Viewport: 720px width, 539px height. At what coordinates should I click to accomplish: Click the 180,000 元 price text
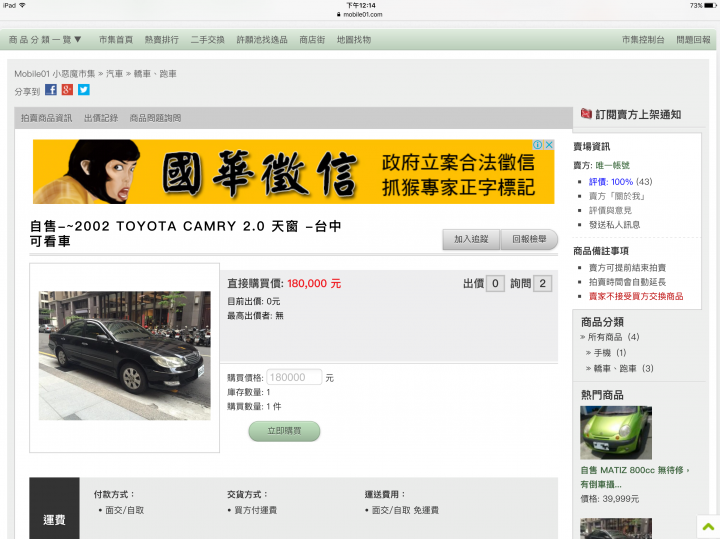coord(314,284)
